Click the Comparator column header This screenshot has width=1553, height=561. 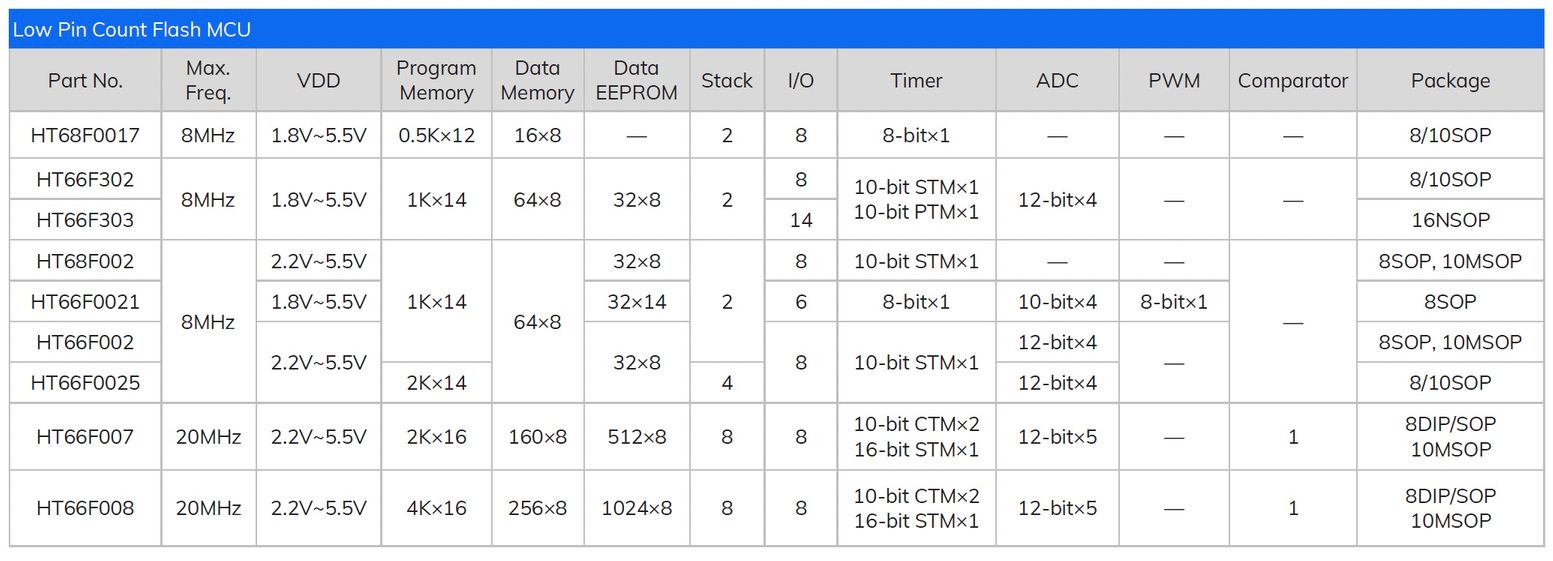click(x=1293, y=81)
